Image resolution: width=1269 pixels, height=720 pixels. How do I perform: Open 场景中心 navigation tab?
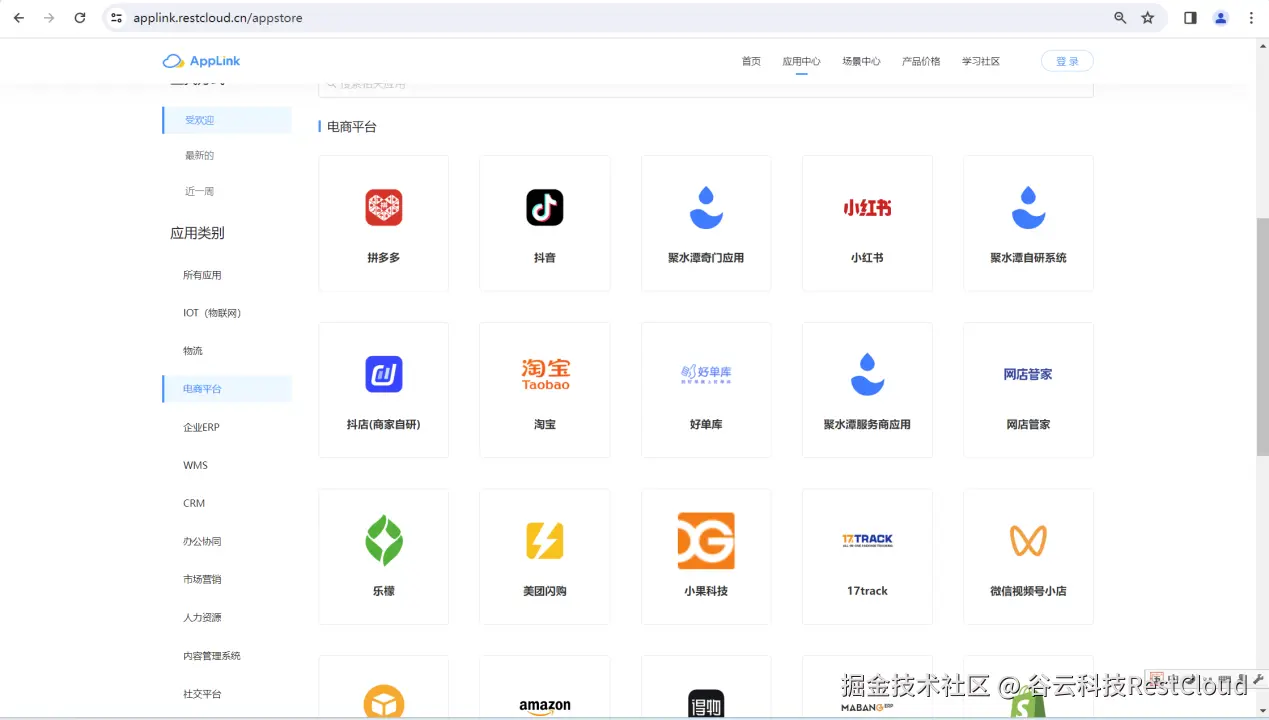(861, 61)
